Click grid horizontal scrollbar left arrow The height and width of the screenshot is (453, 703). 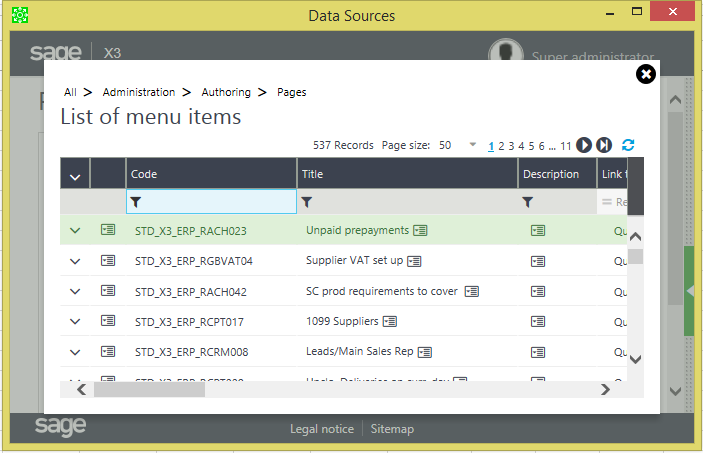point(81,389)
